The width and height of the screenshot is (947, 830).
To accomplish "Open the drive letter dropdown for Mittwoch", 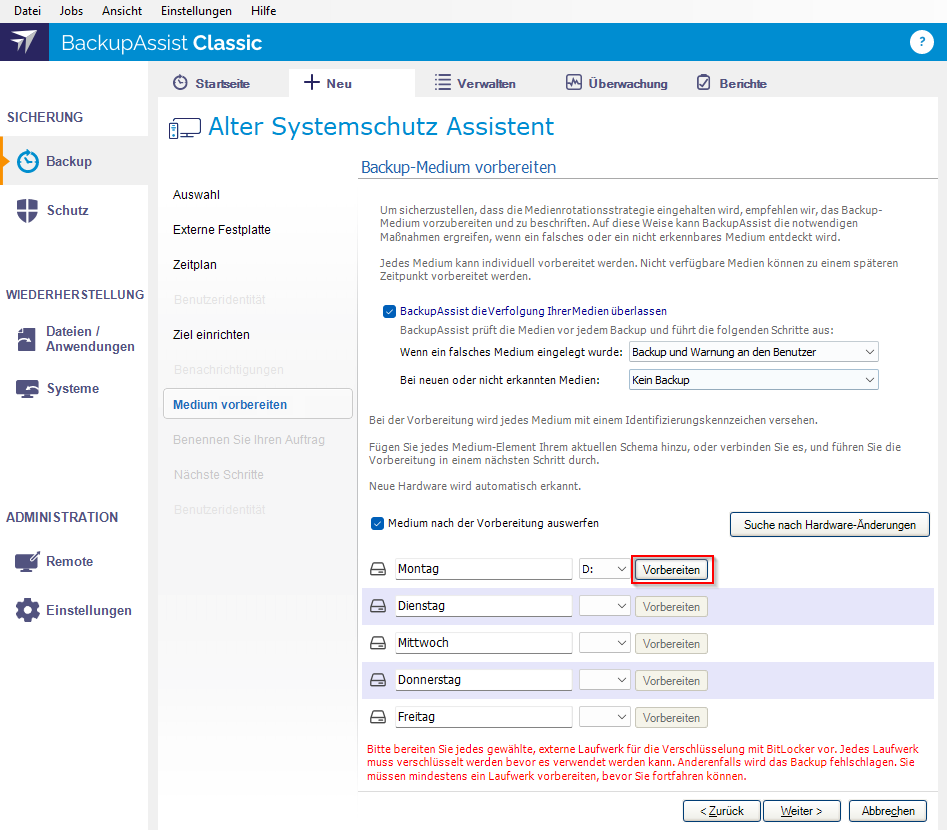I will [x=604, y=643].
